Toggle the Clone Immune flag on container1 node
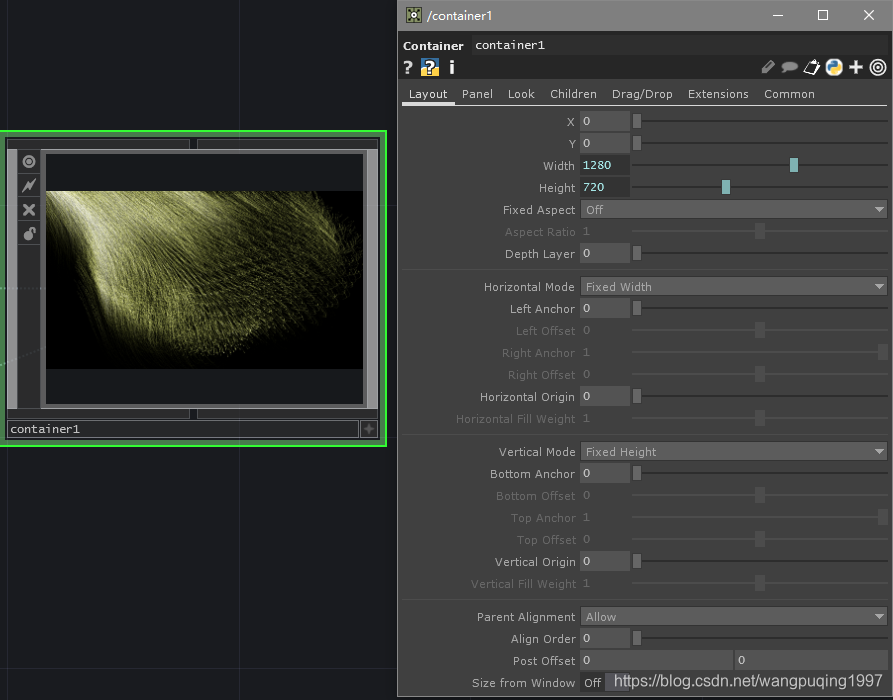The width and height of the screenshot is (893, 700). tap(29, 186)
